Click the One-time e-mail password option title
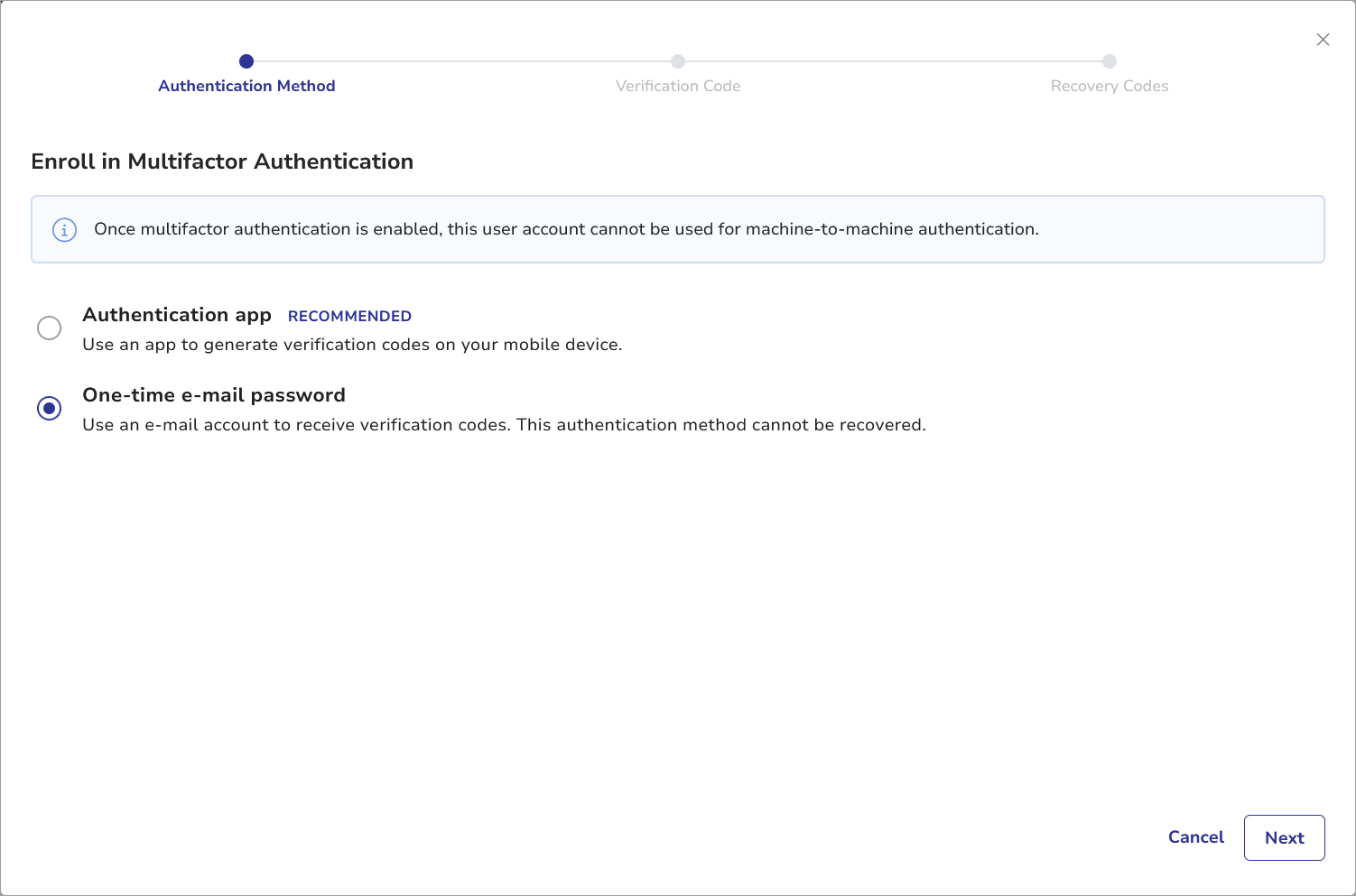This screenshot has width=1356, height=896. point(214,395)
